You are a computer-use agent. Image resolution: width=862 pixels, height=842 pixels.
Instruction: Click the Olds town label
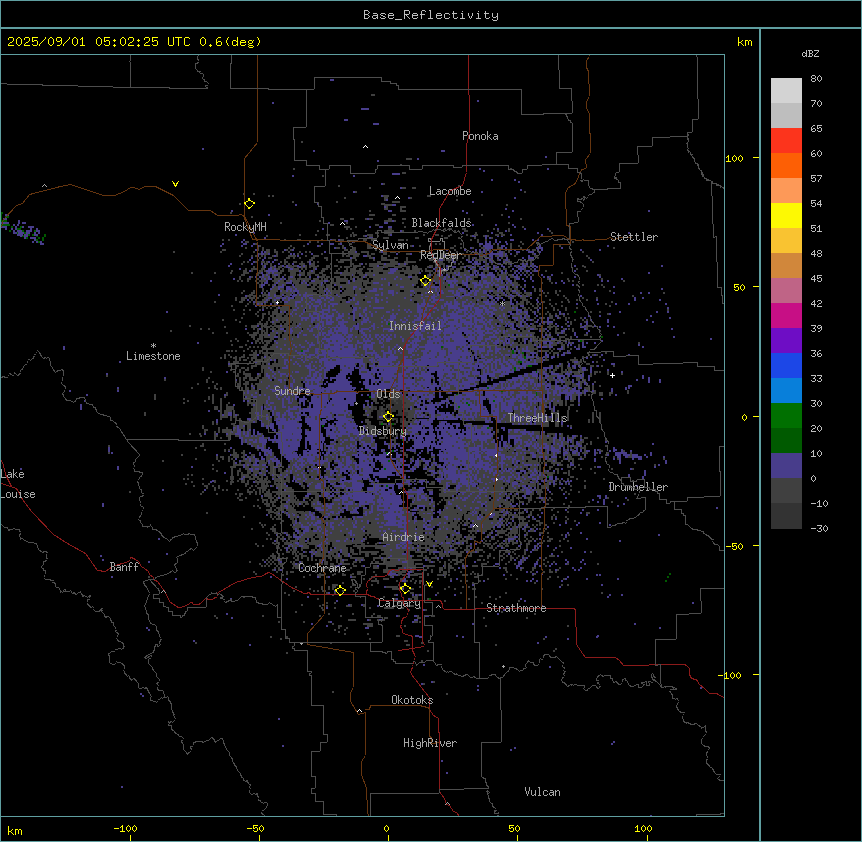[x=388, y=394]
